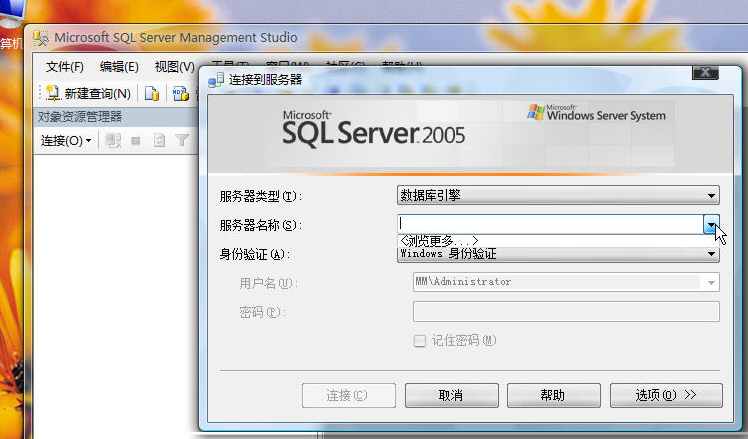Click the 新建查询 (New Query) toolbar button
The image size is (748, 439).
click(x=89, y=93)
